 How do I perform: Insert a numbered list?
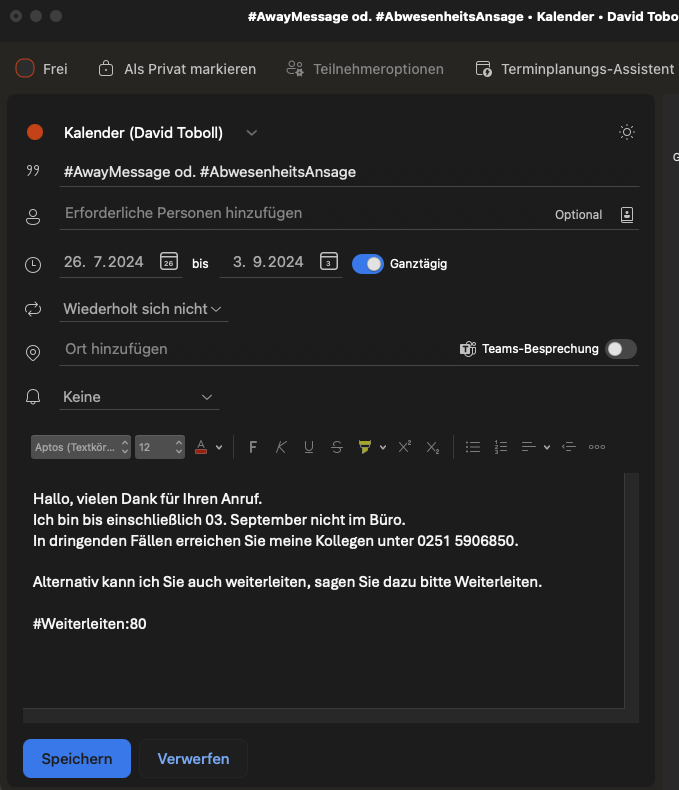click(502, 447)
